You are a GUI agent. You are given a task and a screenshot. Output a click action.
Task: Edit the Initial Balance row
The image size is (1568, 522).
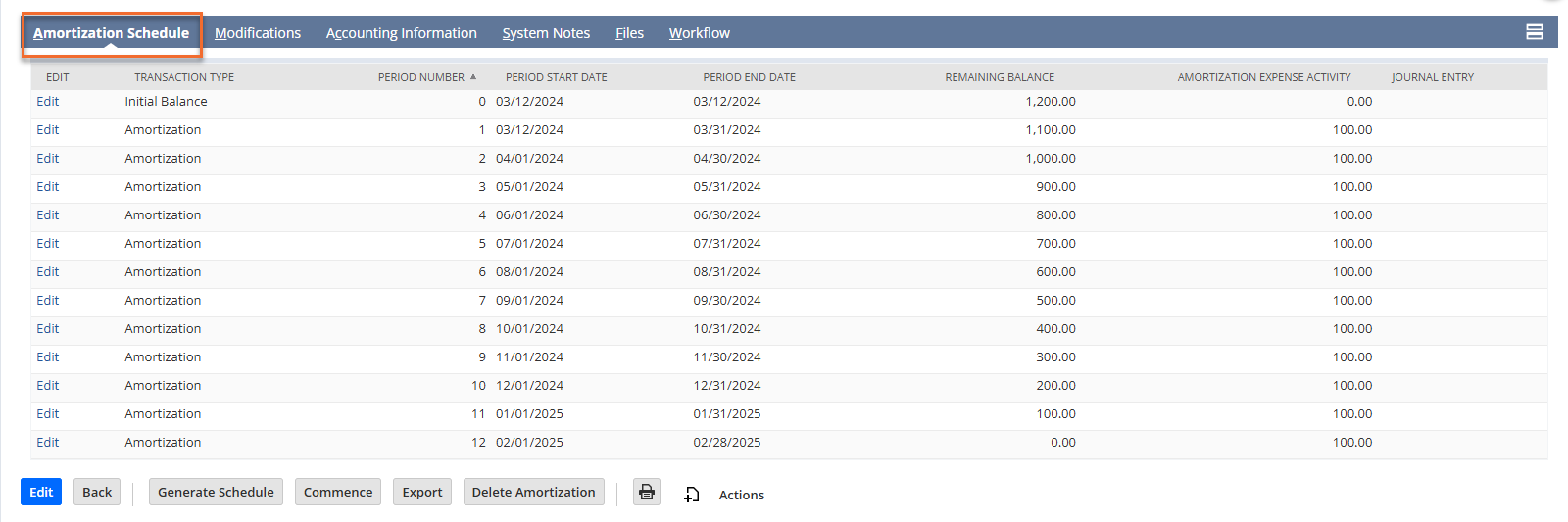(x=47, y=102)
